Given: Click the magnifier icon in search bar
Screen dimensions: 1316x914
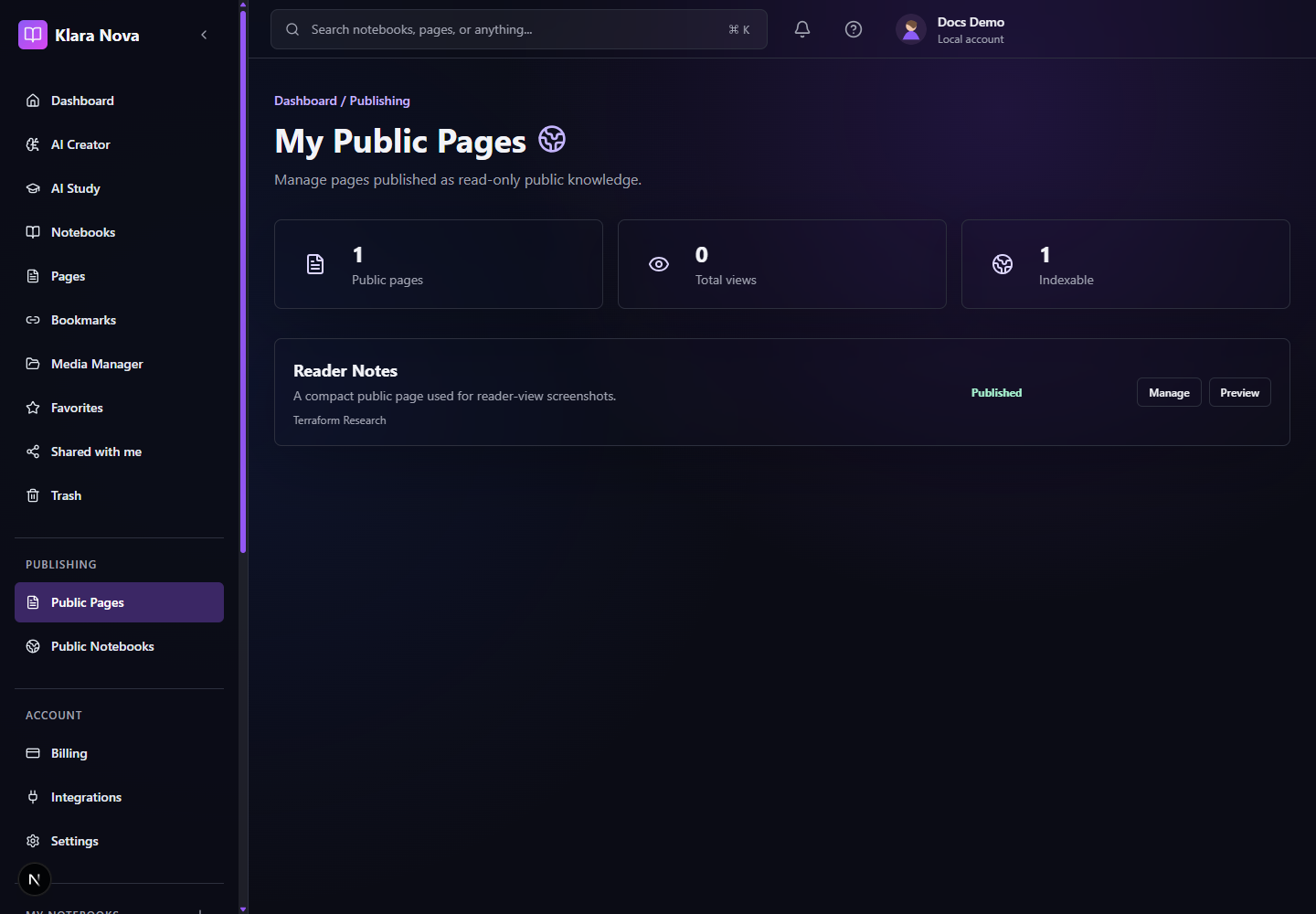Looking at the screenshot, I should pyautogui.click(x=292, y=29).
